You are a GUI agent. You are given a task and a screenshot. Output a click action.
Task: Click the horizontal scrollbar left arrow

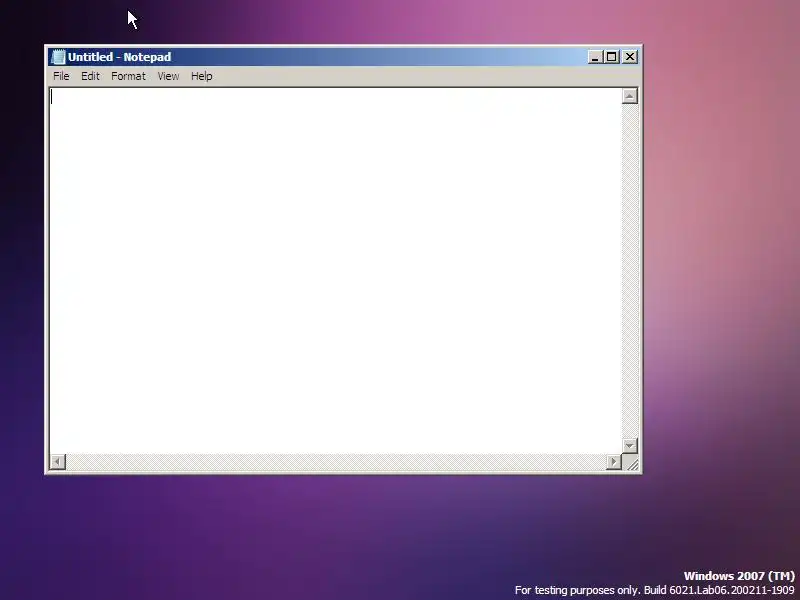[58, 462]
